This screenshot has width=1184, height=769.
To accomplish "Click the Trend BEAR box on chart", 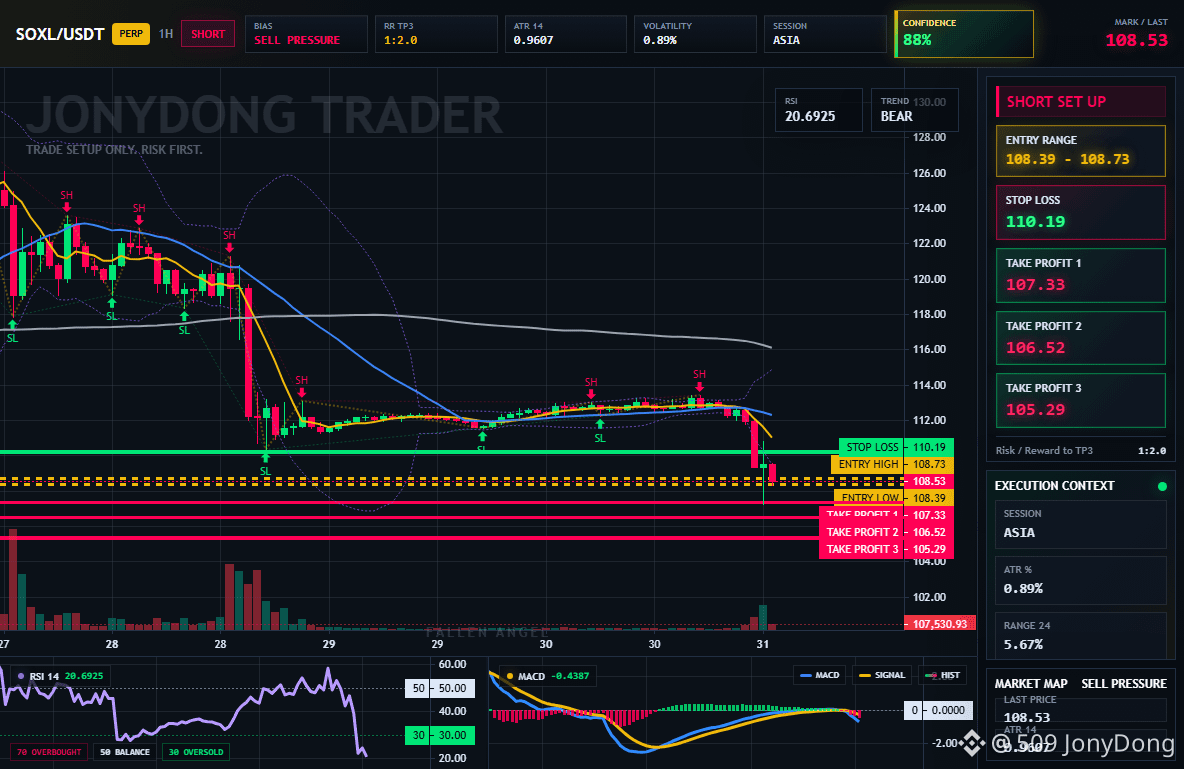I will [914, 110].
